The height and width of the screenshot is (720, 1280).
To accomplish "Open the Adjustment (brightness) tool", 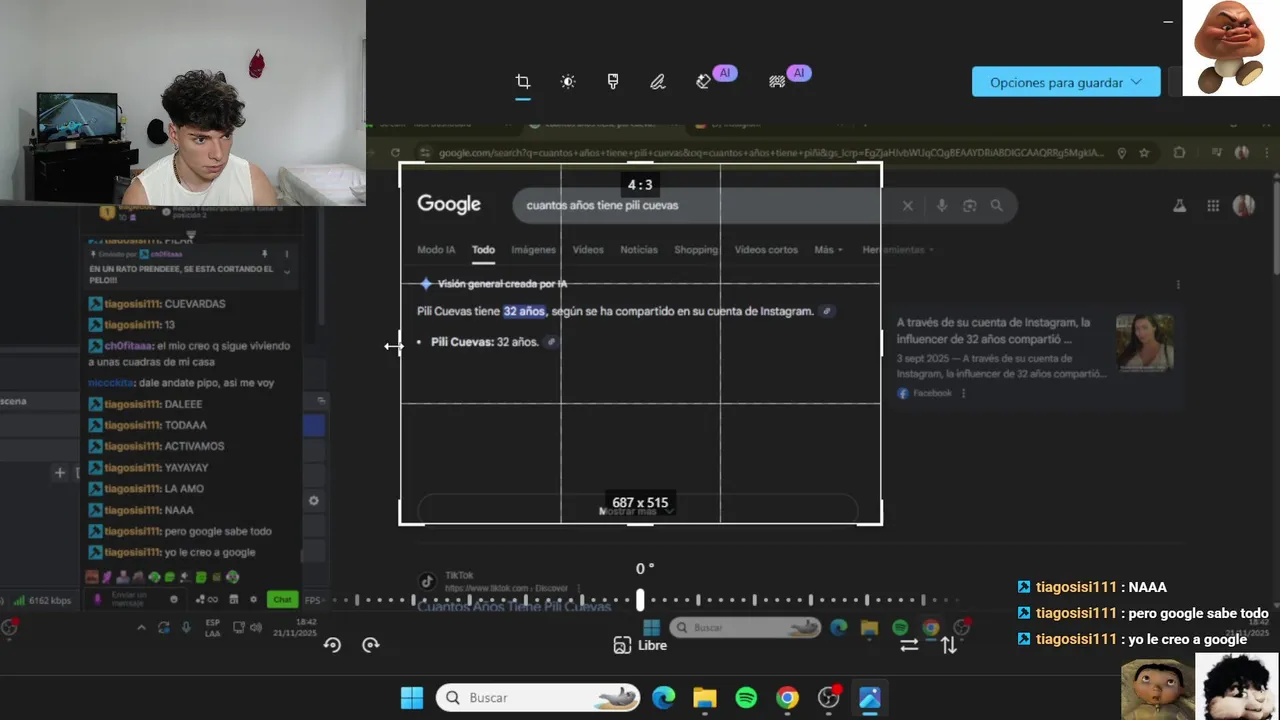I will click(x=568, y=82).
